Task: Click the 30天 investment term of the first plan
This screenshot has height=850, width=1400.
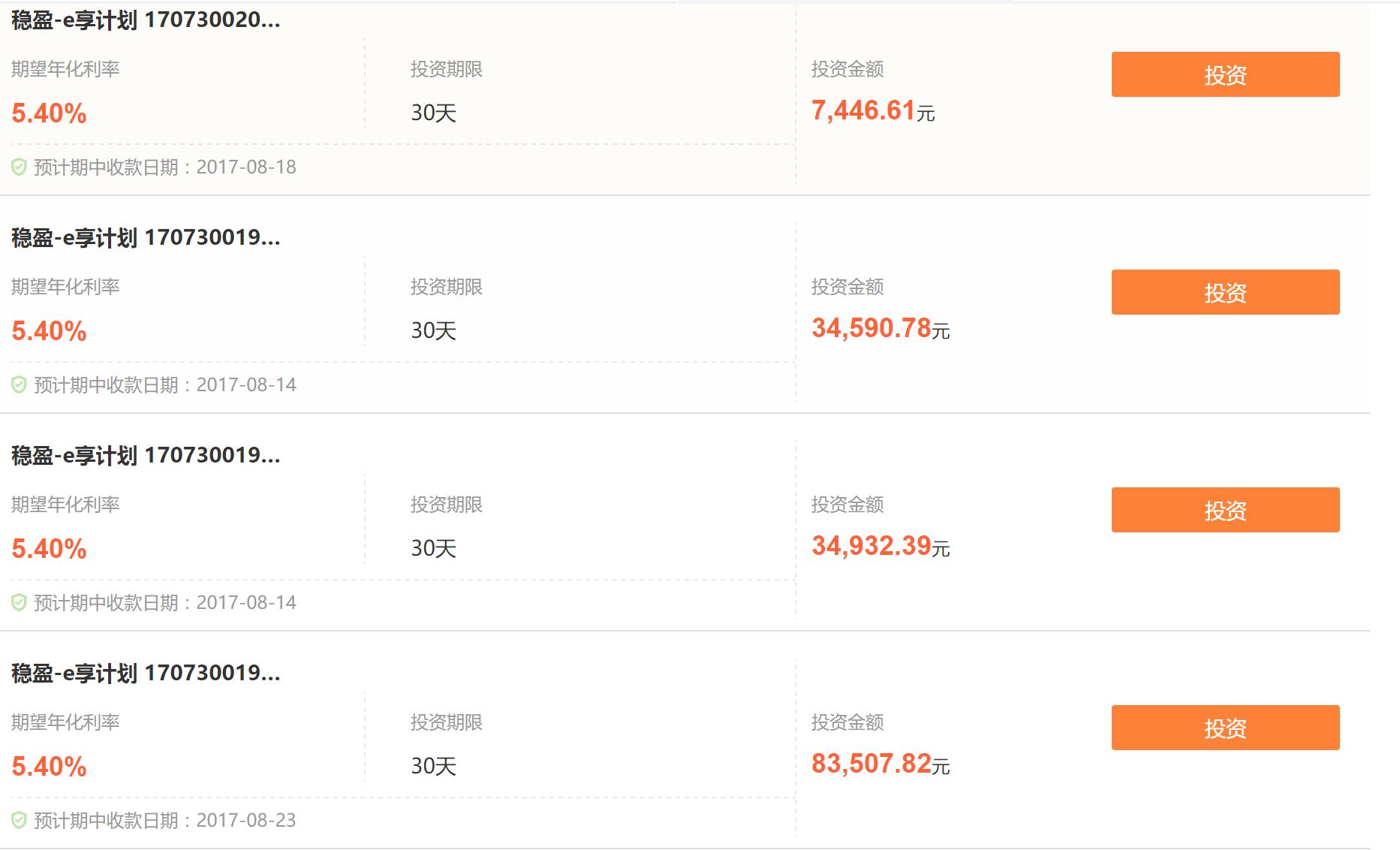Action: click(434, 112)
